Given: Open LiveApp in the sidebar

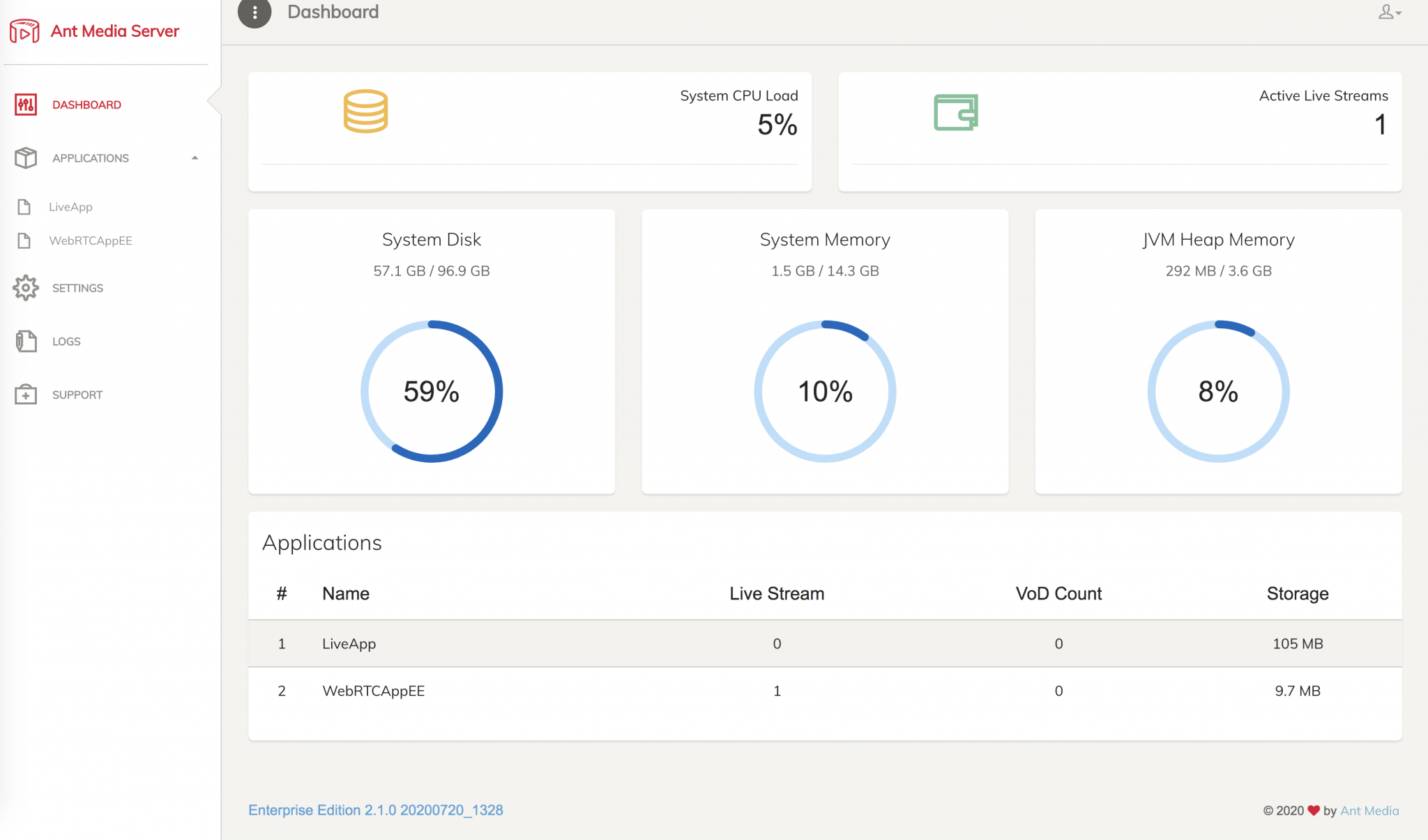Looking at the screenshot, I should (70, 207).
